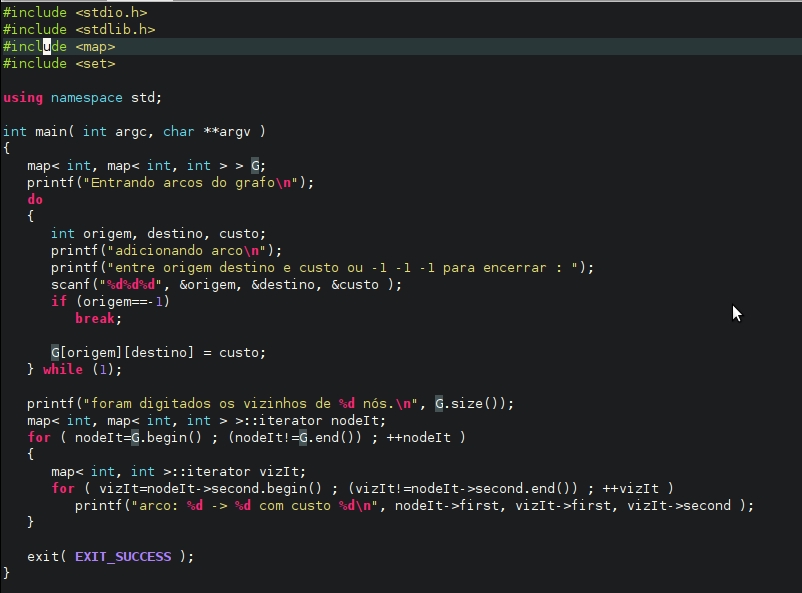
Task: Click 'using namespace std;' line
Action: click(x=82, y=98)
